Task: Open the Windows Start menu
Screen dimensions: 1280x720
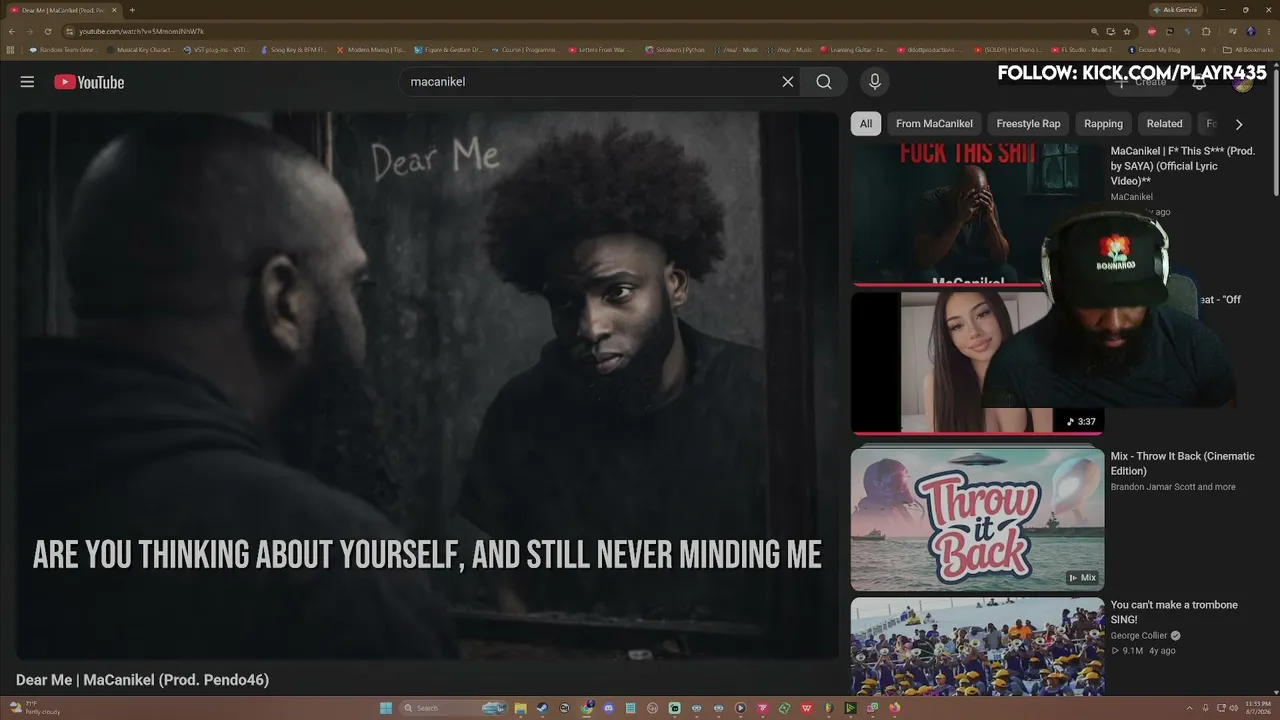Action: 386,708
